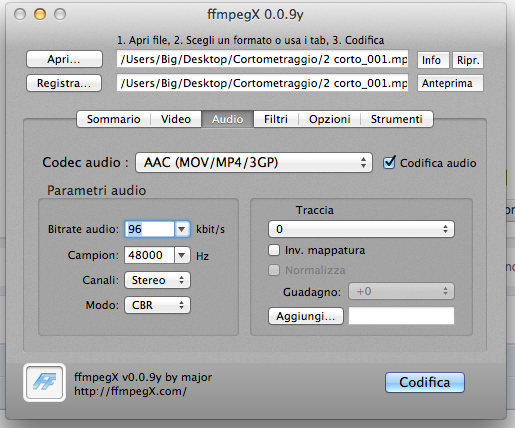Click the http://ffmpegX.com/ text
This screenshot has width=515, height=428.
[130, 391]
